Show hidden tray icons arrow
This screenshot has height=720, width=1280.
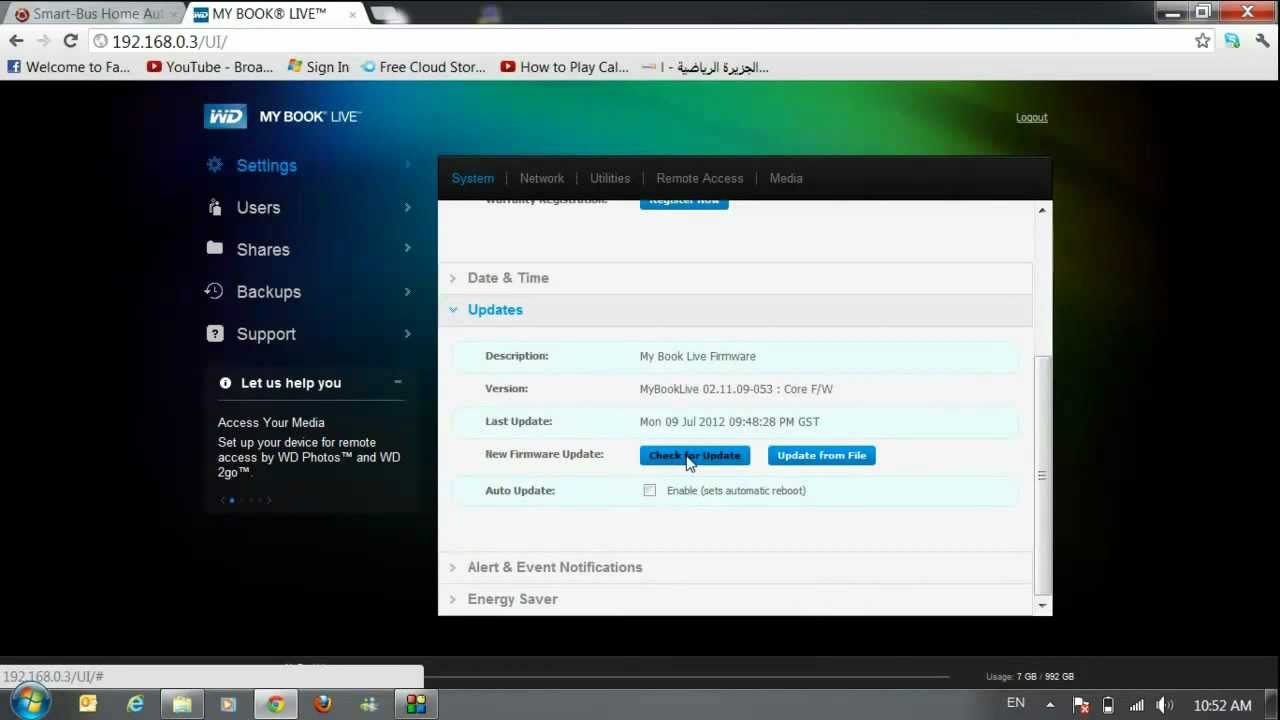(x=1050, y=705)
